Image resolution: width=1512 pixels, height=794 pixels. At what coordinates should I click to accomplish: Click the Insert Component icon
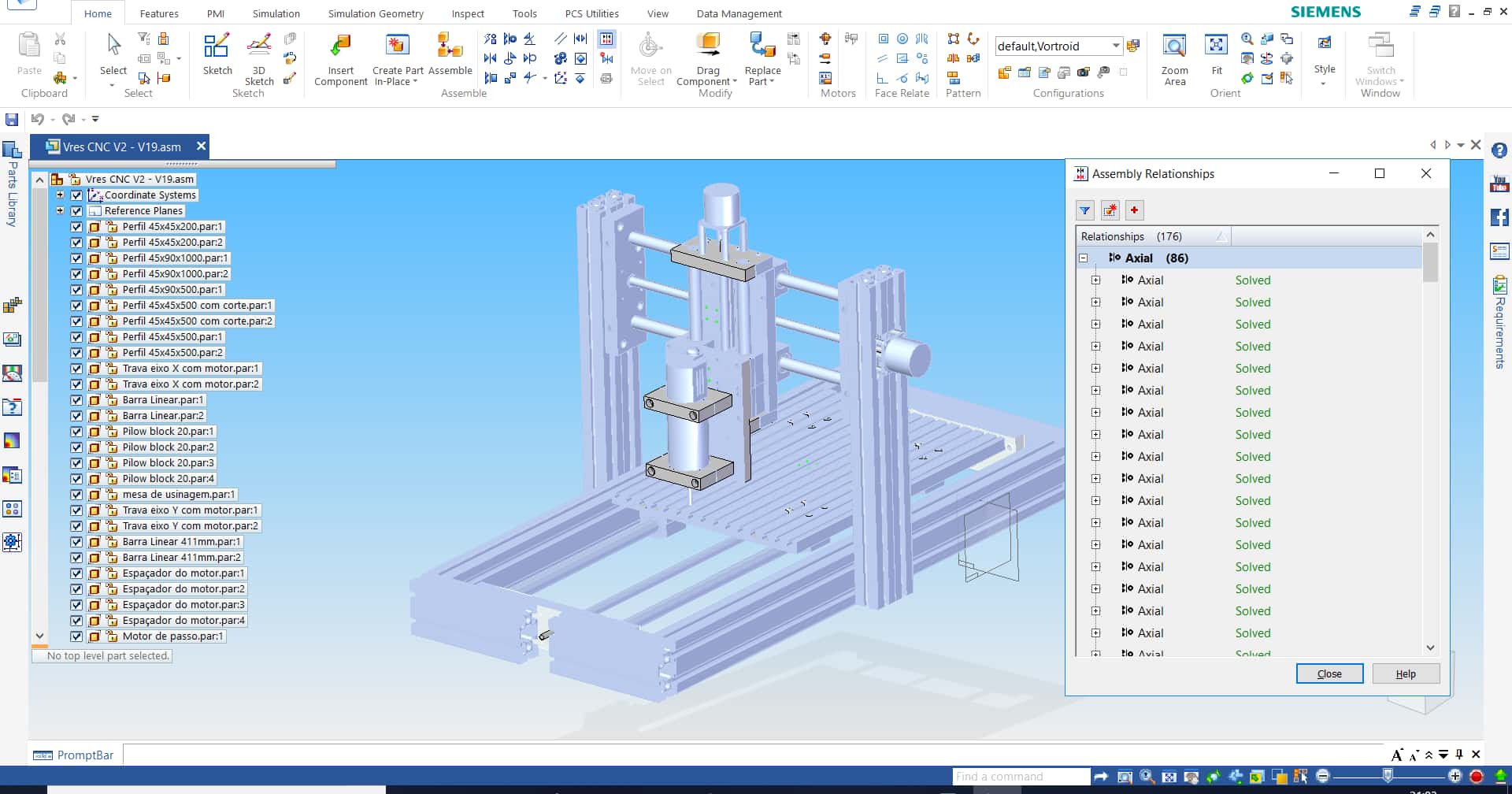click(x=340, y=48)
